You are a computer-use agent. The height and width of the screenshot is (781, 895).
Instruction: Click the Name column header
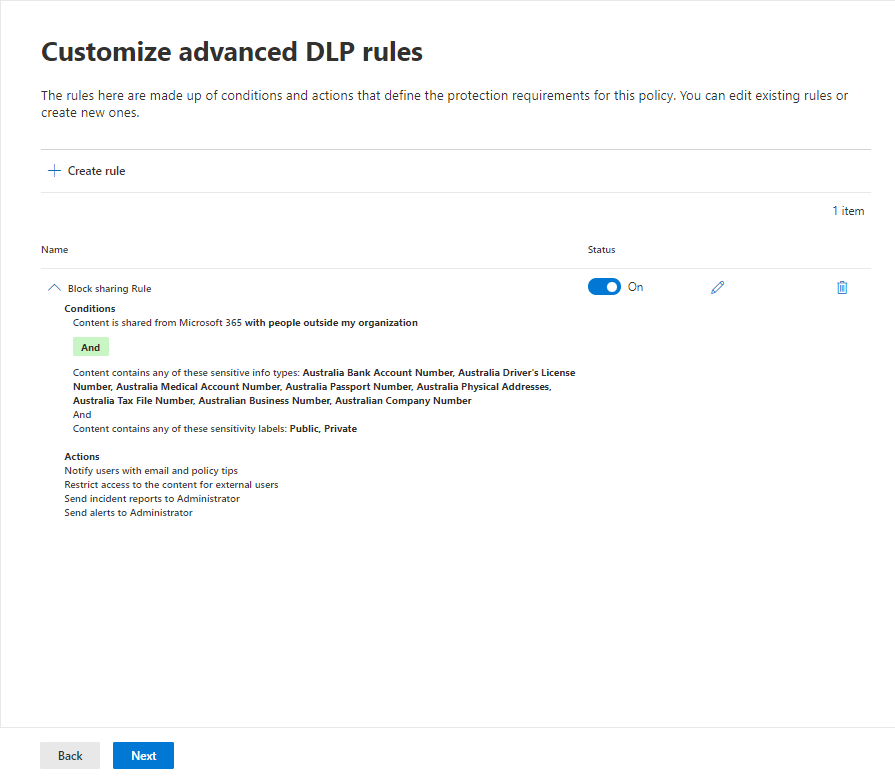[x=55, y=250]
